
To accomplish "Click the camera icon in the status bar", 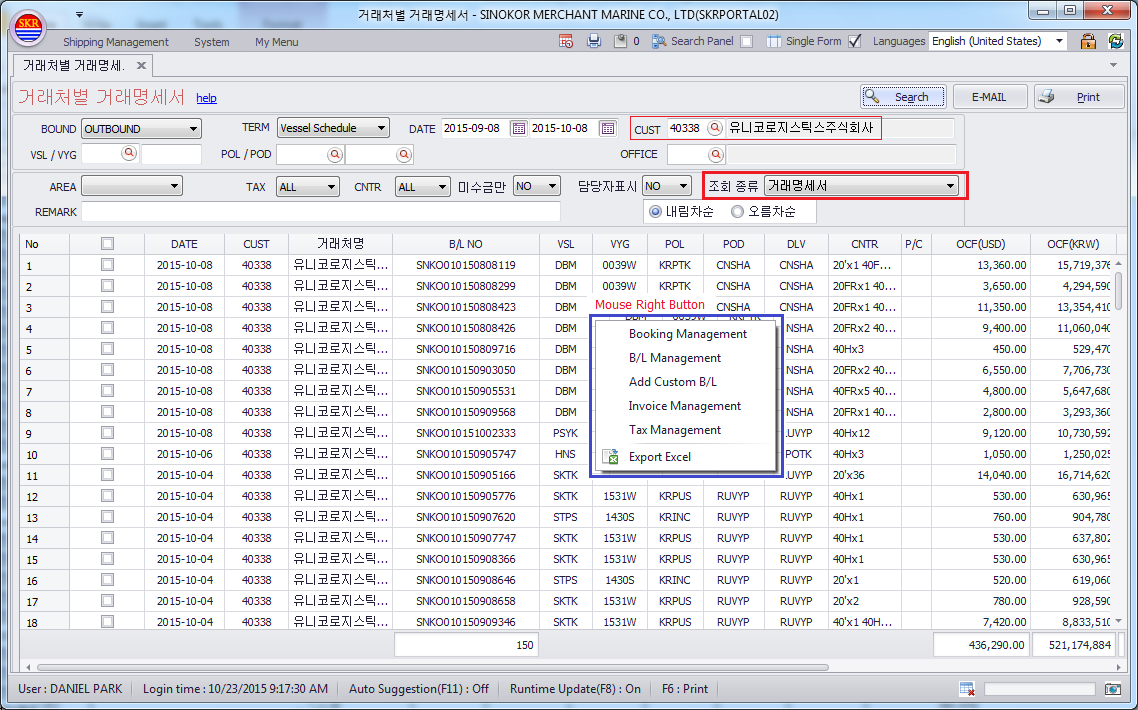I will (x=1113, y=689).
